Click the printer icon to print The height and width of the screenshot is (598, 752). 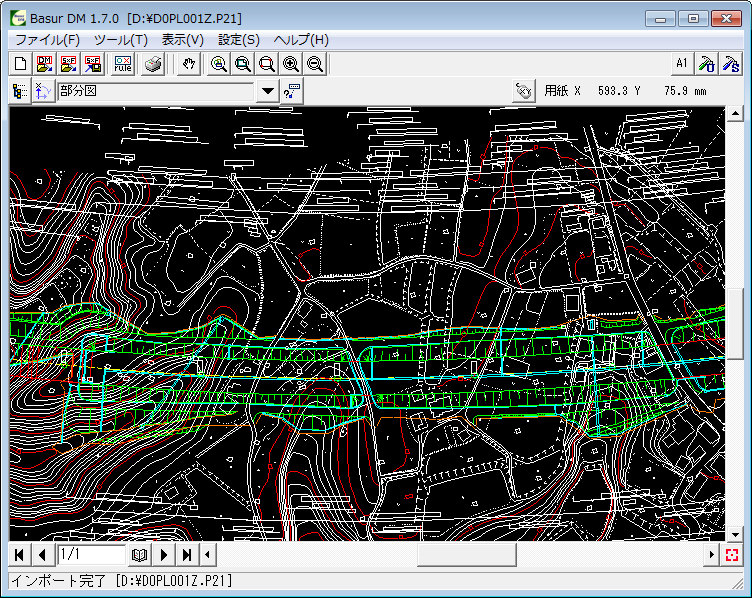click(153, 64)
